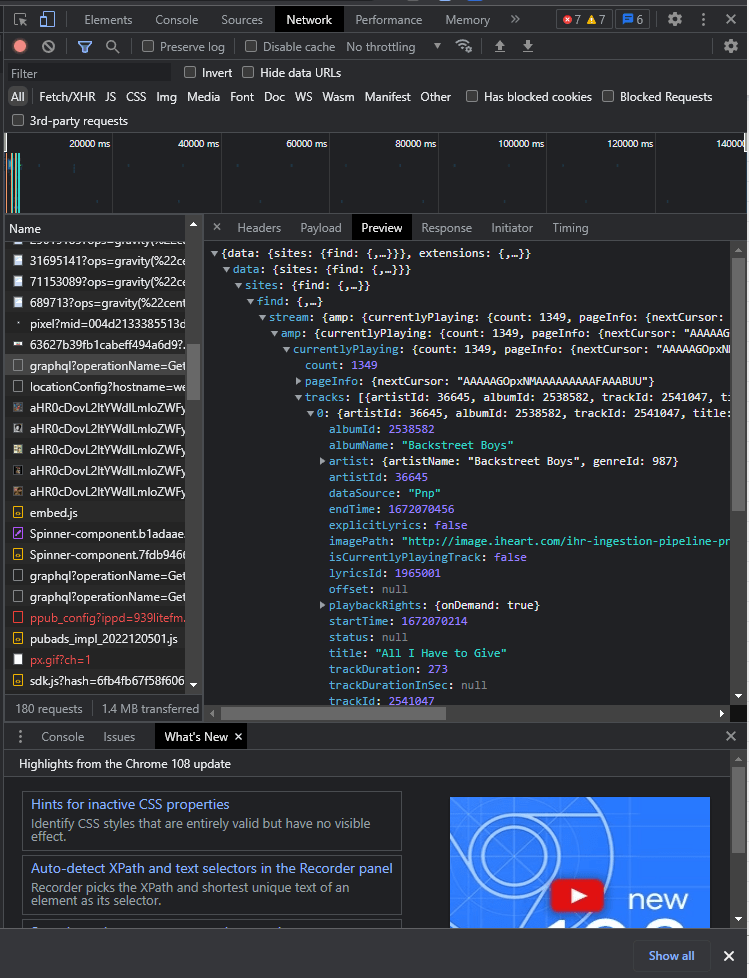Filter requests by JS type
The height and width of the screenshot is (978, 749).
110,97
